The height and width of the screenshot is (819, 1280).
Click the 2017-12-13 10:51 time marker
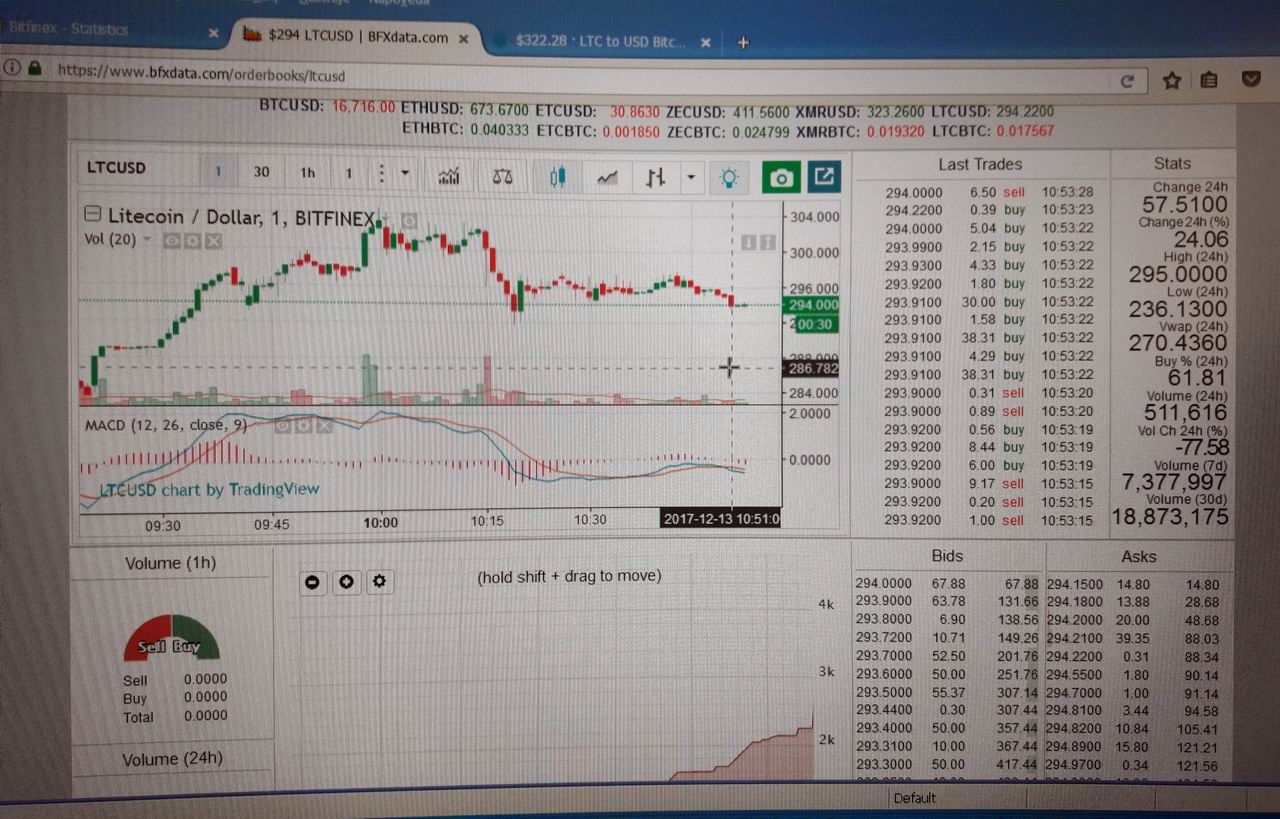pos(721,518)
